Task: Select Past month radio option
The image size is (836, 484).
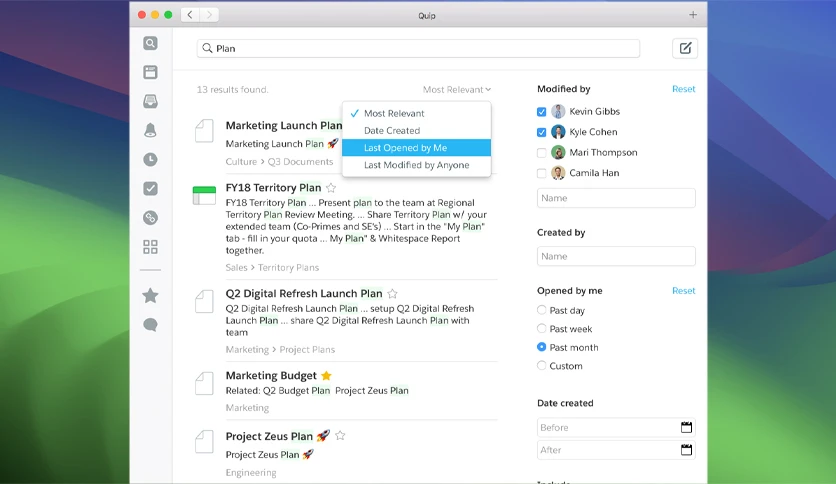Action: 542,347
